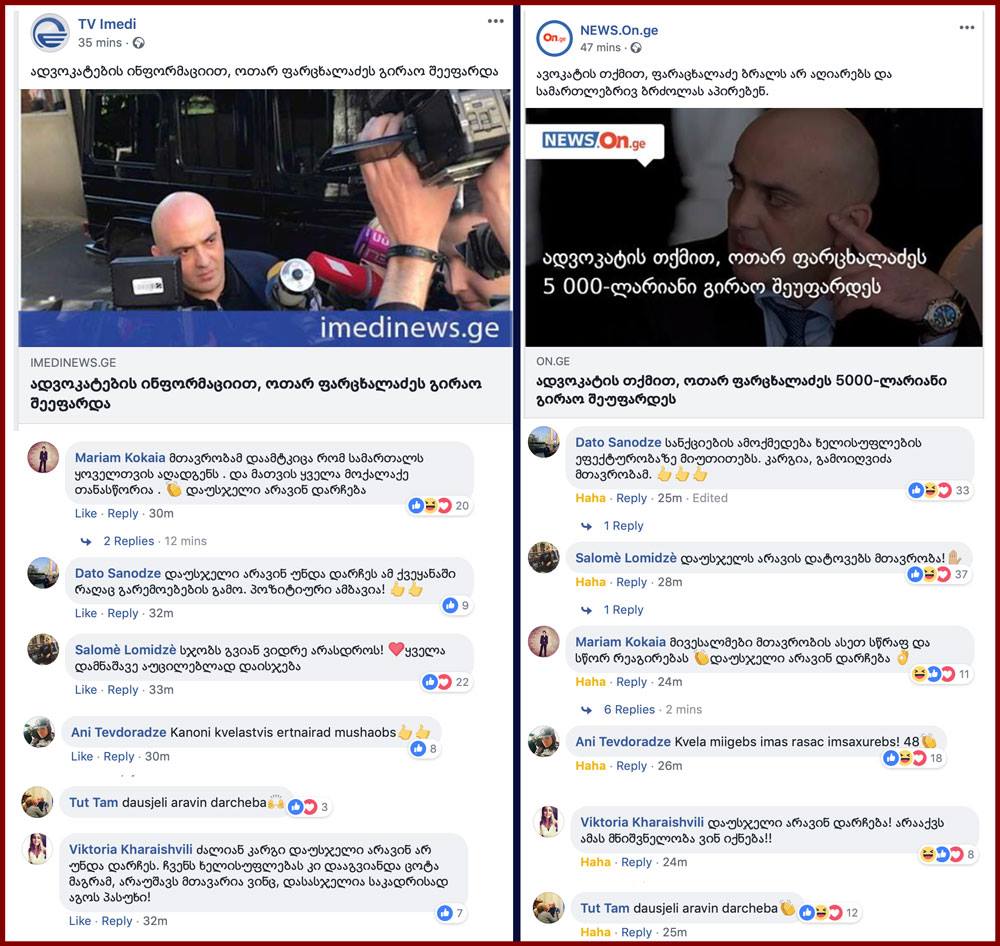Viewport: 1000px width, 946px height.
Task: View reactions on Salomè Lomidzè's comment with 37
Action: [x=938, y=574]
